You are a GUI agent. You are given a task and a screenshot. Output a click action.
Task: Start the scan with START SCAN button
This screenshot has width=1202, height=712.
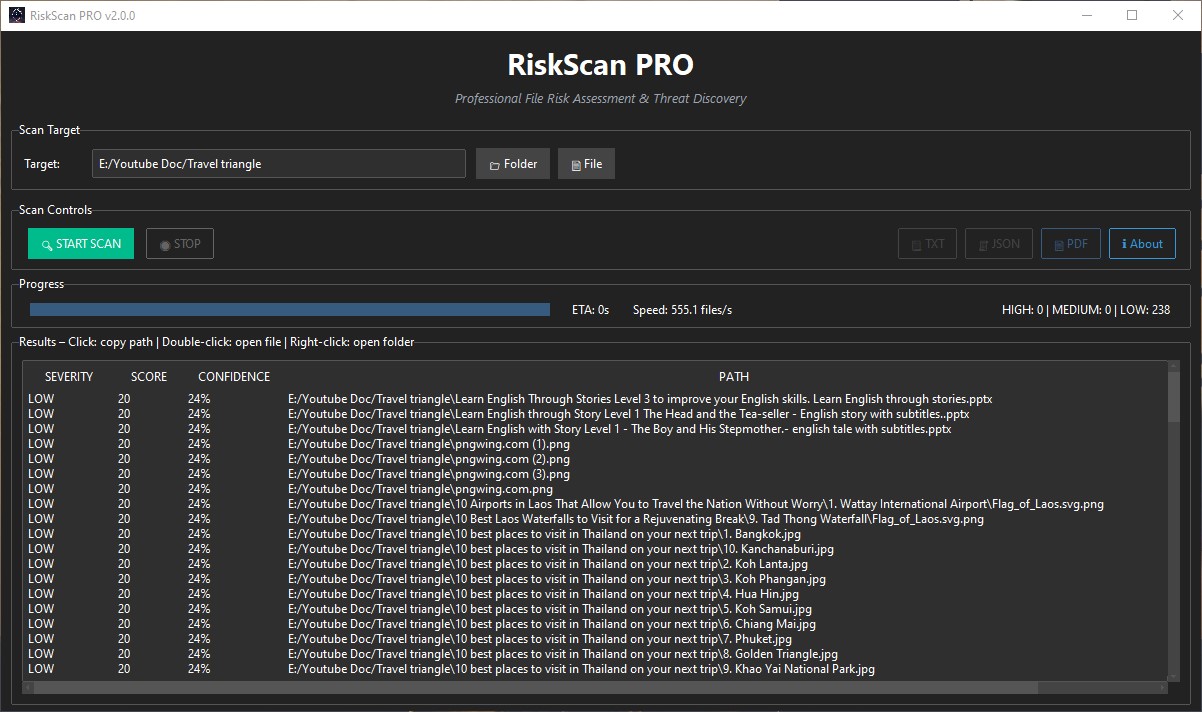(81, 243)
